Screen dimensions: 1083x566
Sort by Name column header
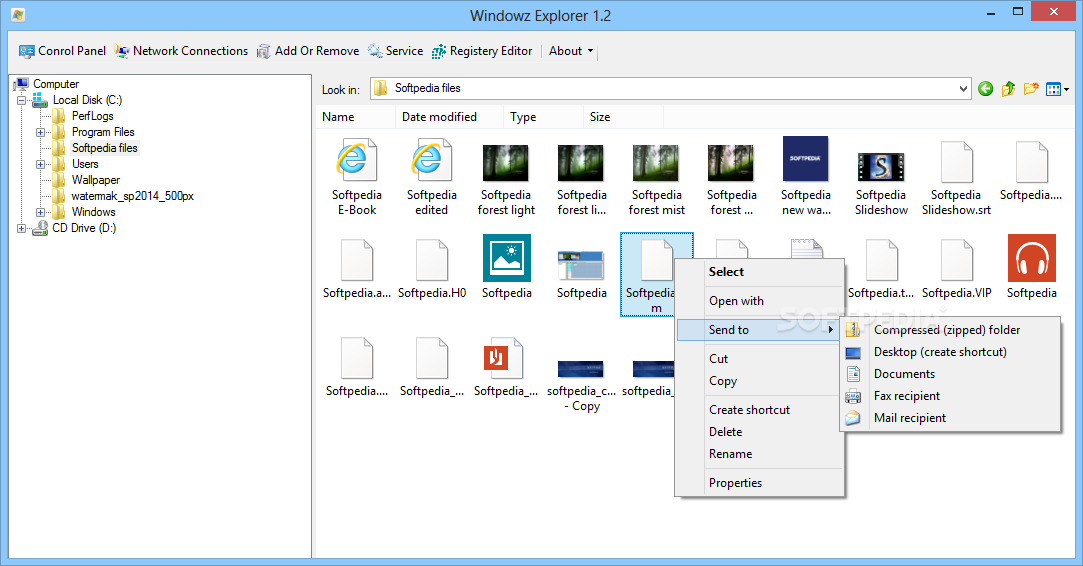coord(356,117)
